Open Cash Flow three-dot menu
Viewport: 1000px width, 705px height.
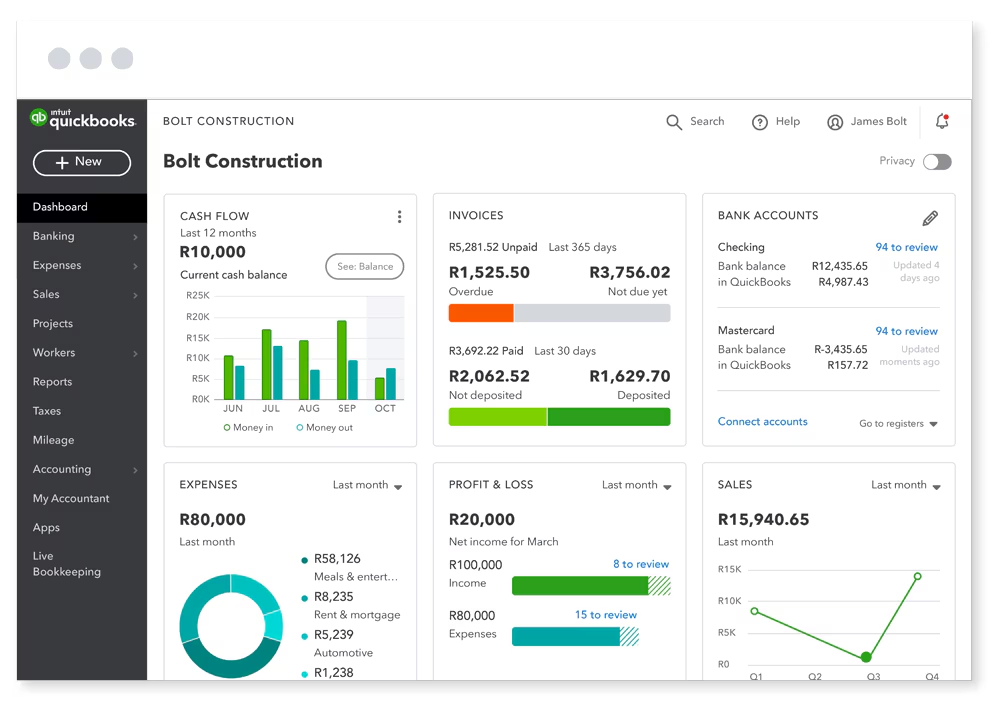click(399, 217)
